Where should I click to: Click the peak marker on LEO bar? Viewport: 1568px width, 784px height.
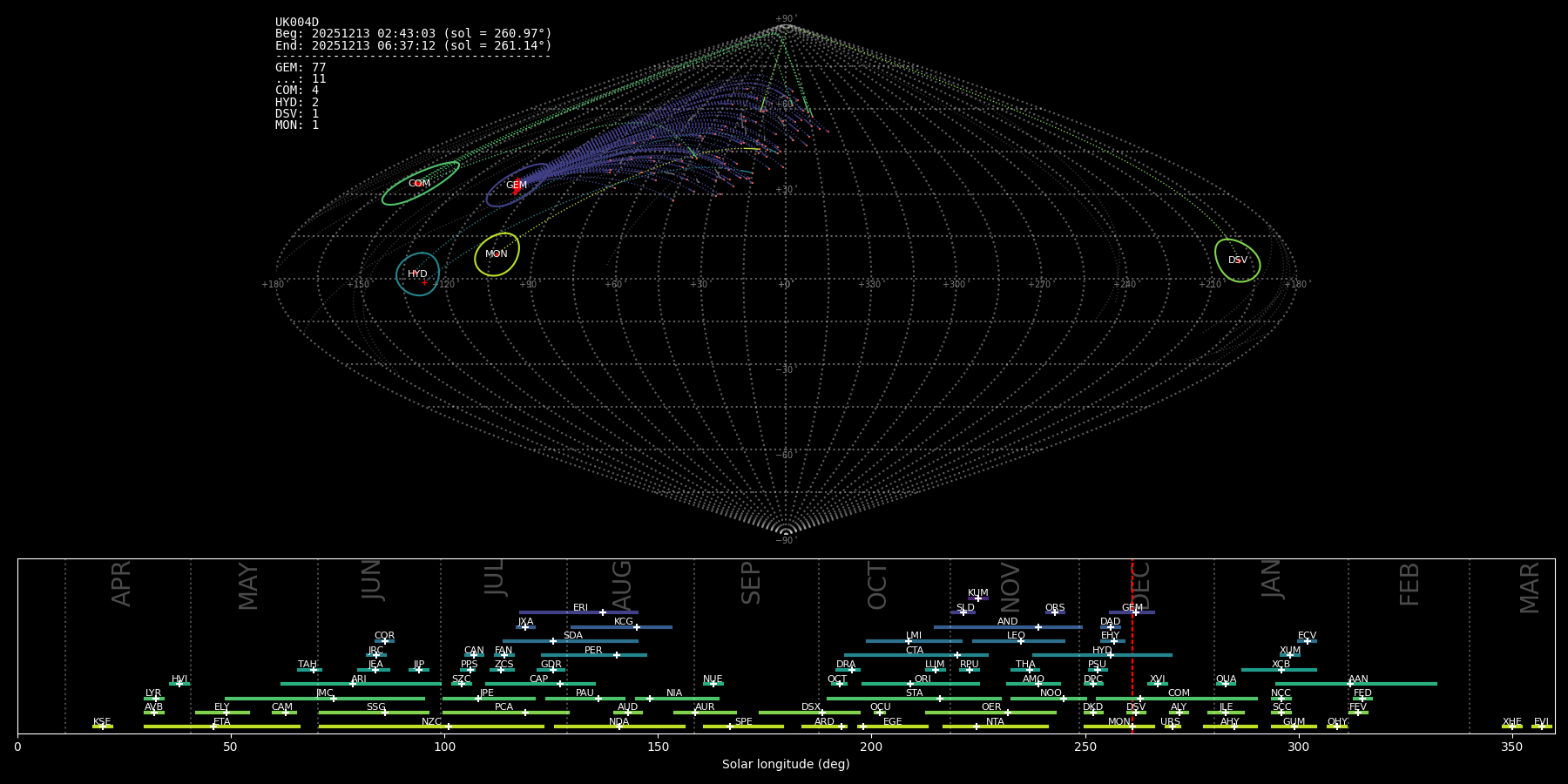pos(1020,641)
